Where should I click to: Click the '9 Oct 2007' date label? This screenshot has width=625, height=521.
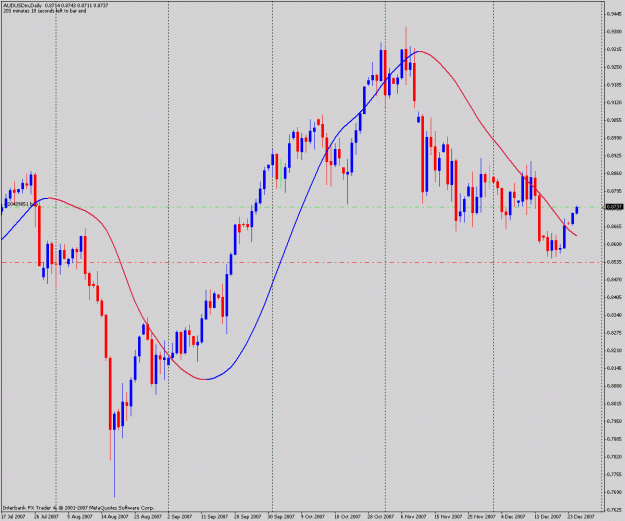[x=313, y=517]
